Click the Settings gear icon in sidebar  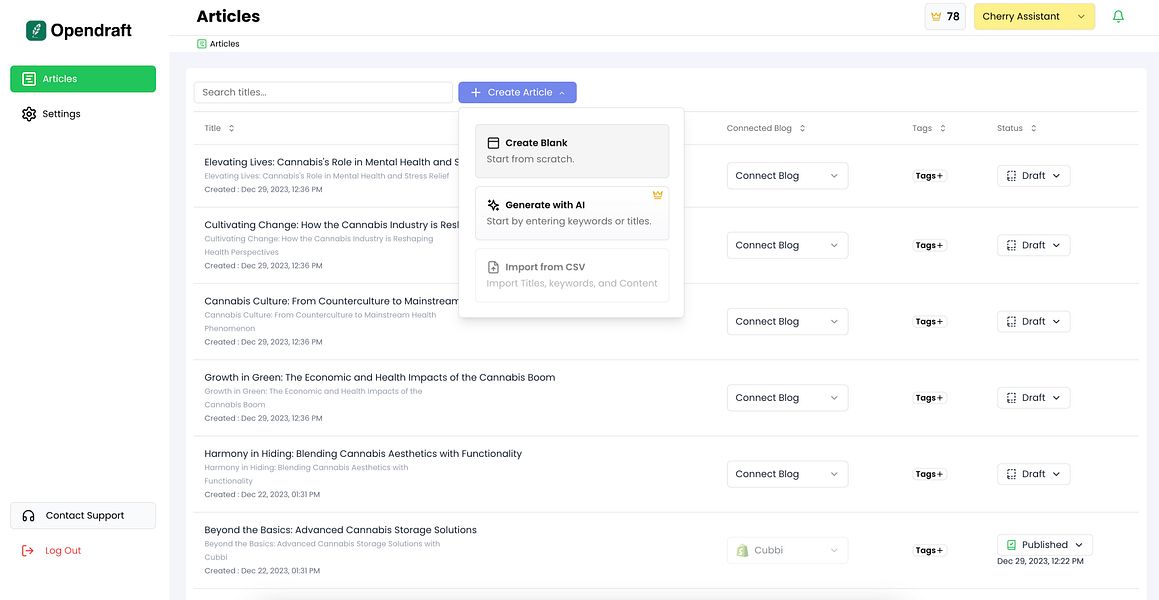click(29, 114)
